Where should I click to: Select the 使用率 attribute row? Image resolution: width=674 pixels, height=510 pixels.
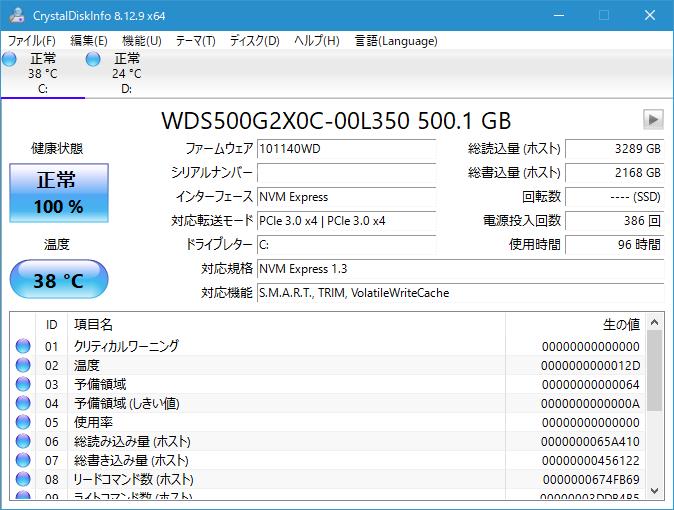327,422
